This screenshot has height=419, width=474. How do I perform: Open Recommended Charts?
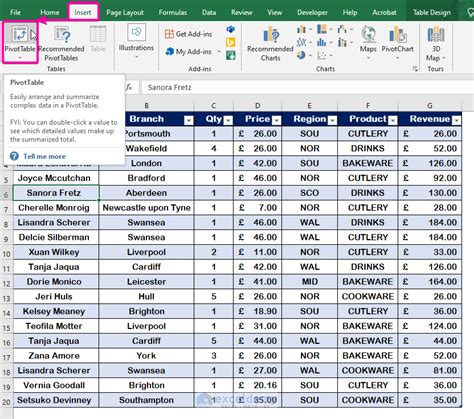coord(270,44)
